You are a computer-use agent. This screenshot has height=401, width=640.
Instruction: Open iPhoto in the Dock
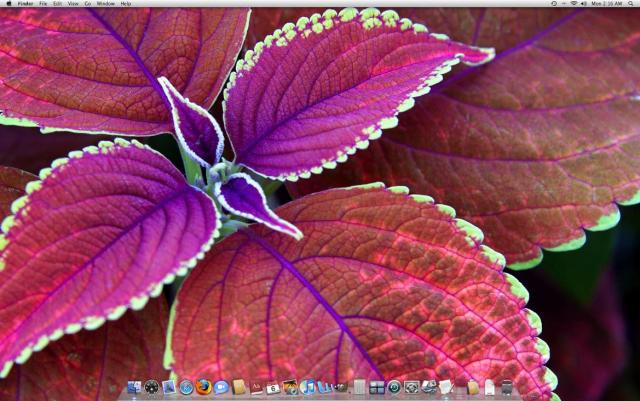pyautogui.click(x=290, y=387)
